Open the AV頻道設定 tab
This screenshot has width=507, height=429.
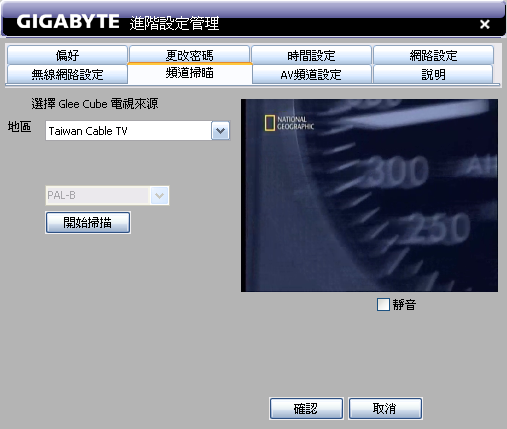[311, 74]
